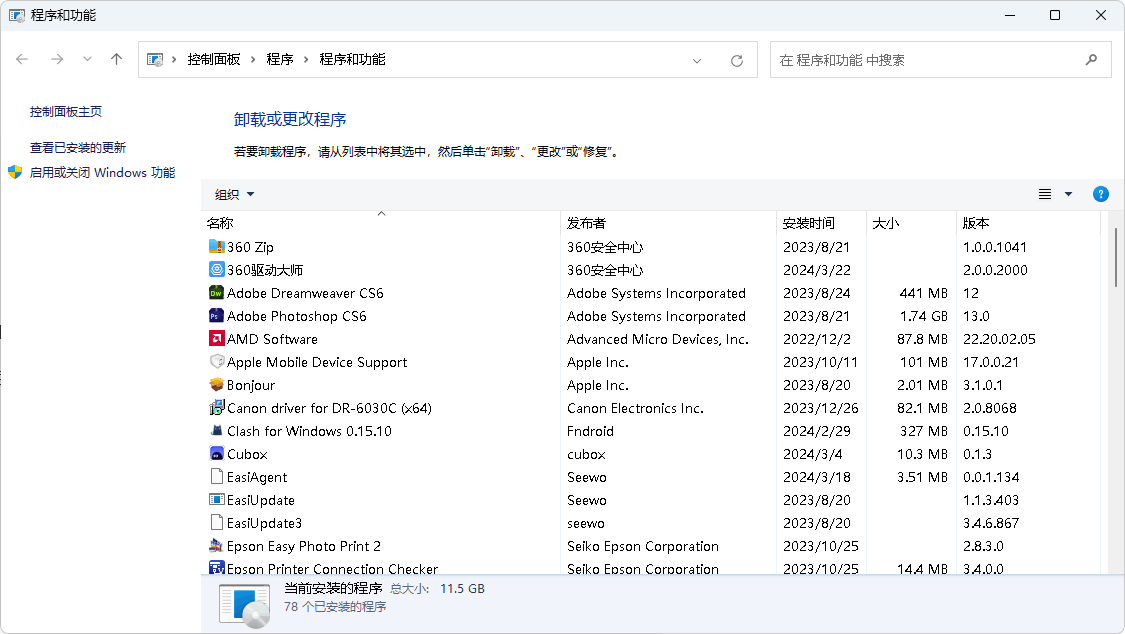This screenshot has width=1125, height=634.
Task: Click version 3.4.6.867 cell
Action: [x=991, y=523]
